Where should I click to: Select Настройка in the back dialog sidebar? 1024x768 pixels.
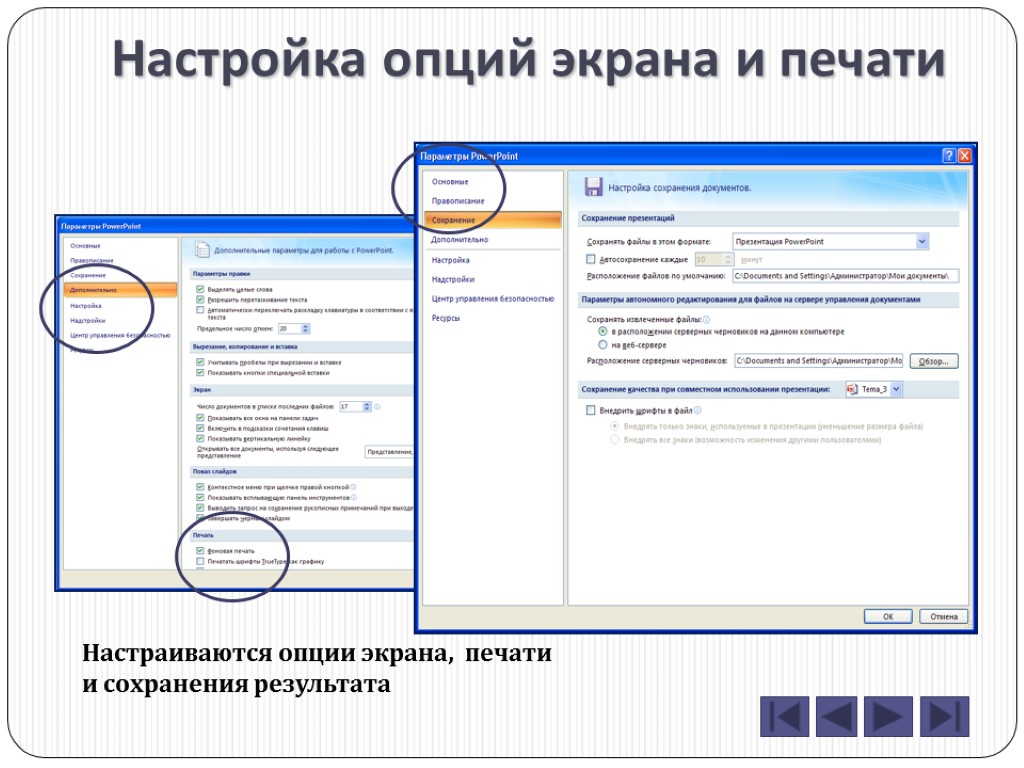[86, 306]
